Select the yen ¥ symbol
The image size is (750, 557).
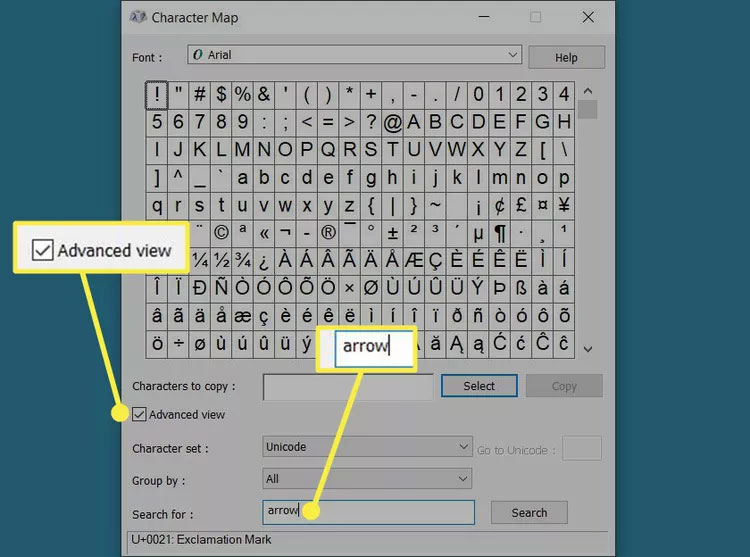(564, 206)
